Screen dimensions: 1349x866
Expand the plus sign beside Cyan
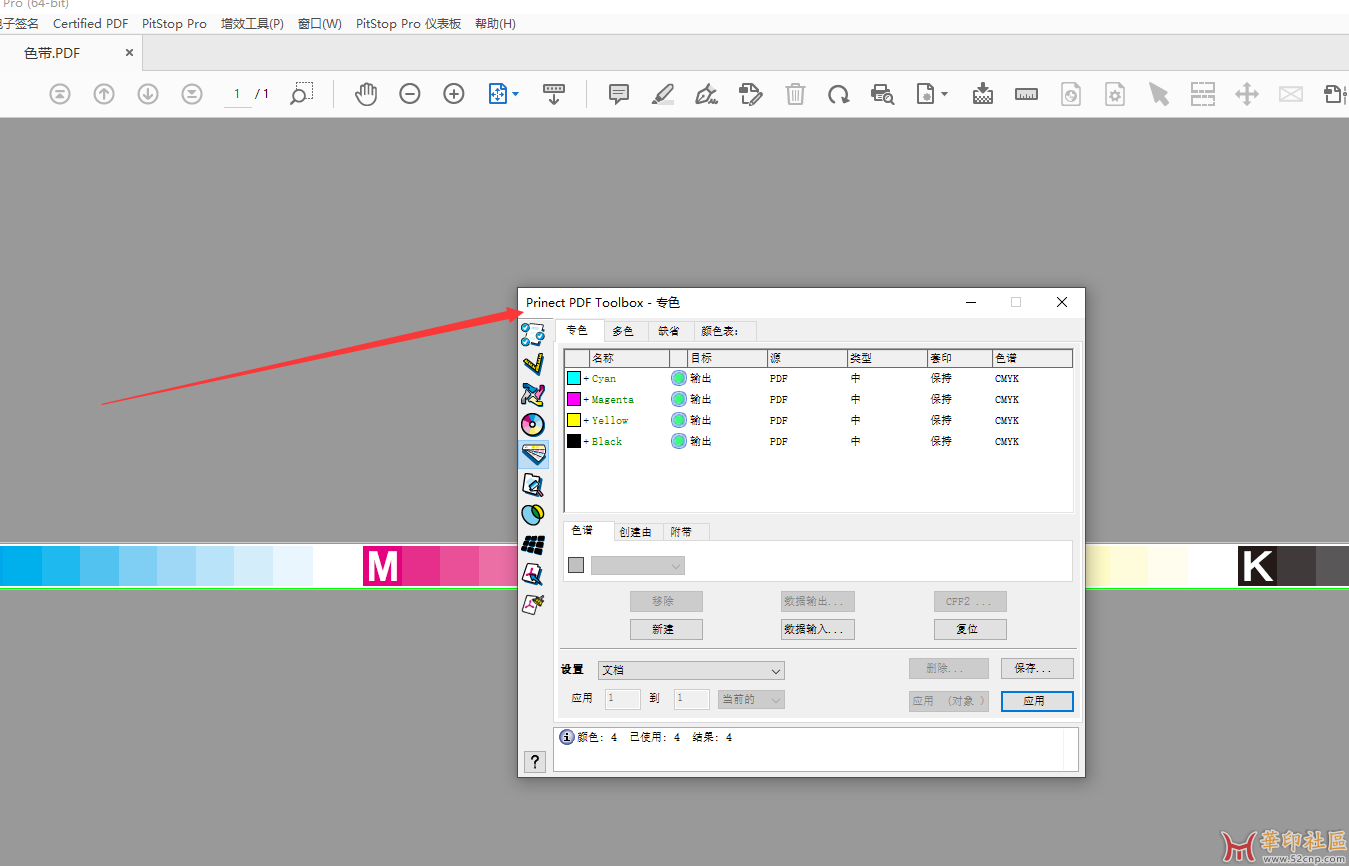click(586, 379)
